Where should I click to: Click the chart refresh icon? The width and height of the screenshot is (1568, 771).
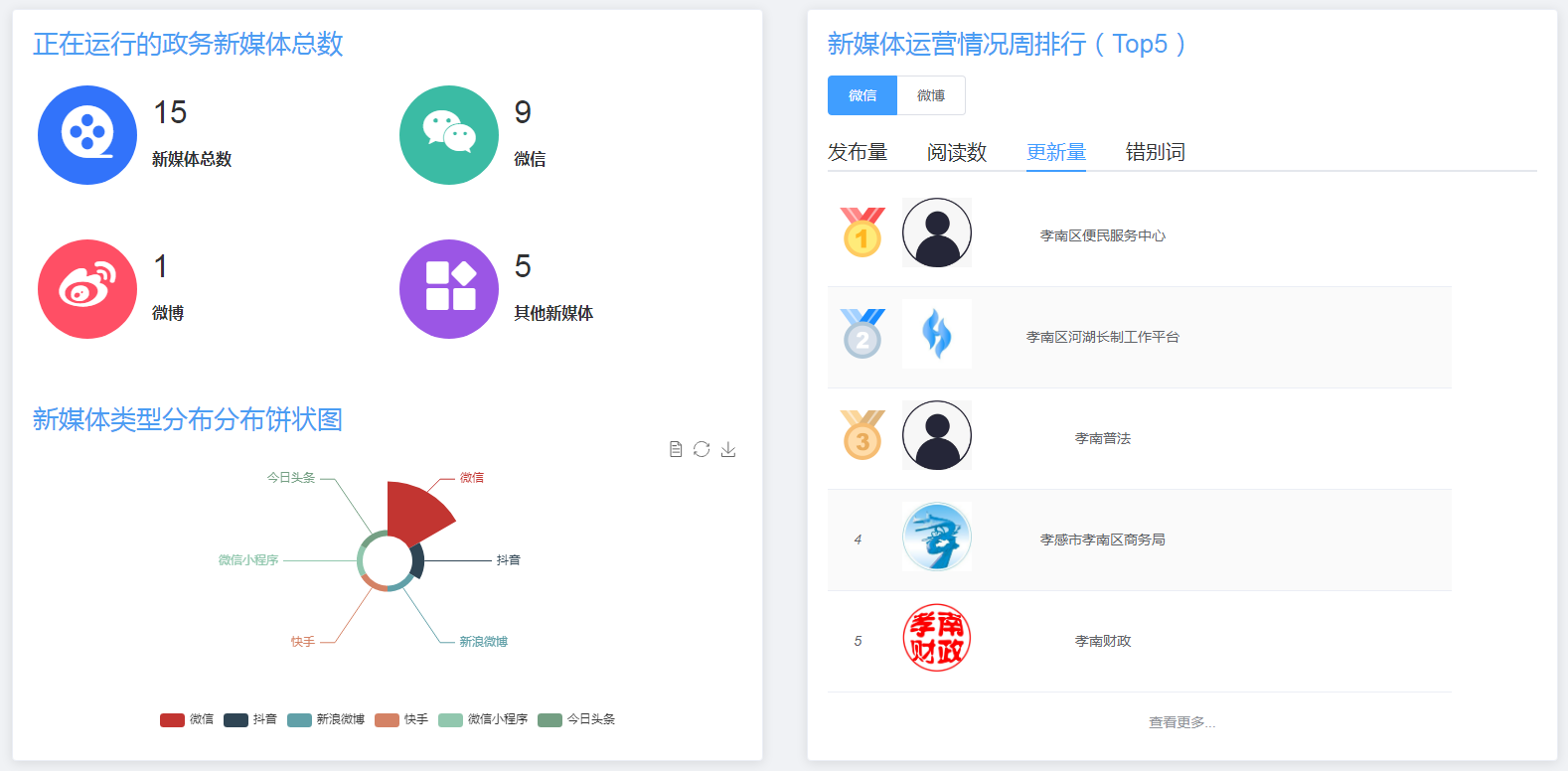(702, 449)
